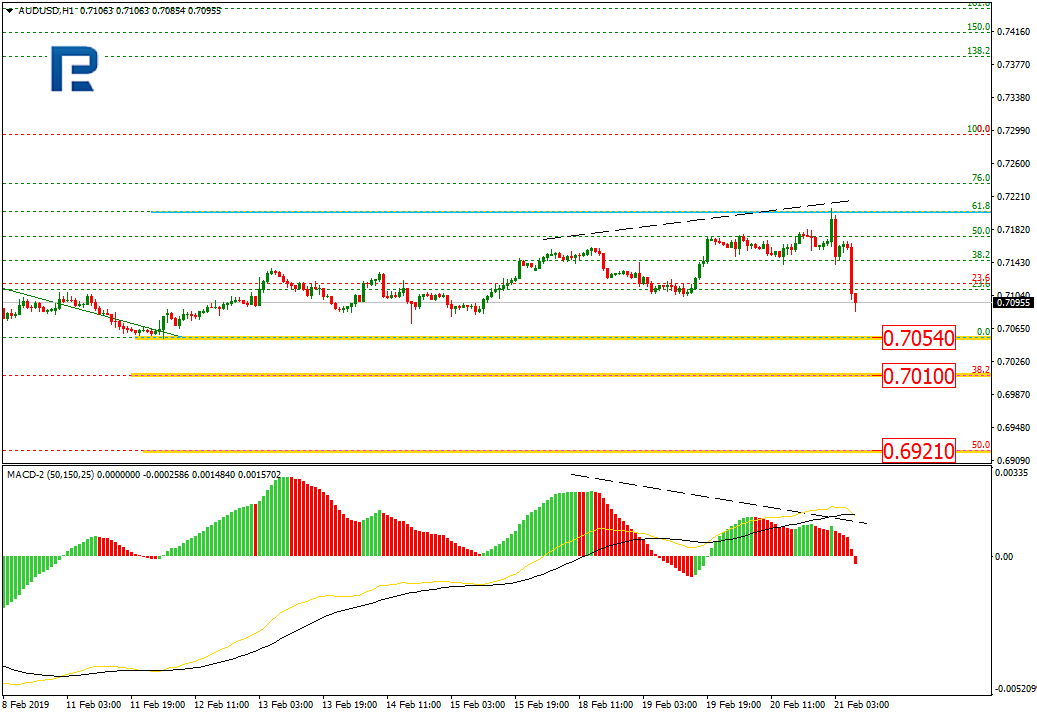Select the dashed divergence line above price candles
The width and height of the screenshot is (1037, 716).
[690, 220]
